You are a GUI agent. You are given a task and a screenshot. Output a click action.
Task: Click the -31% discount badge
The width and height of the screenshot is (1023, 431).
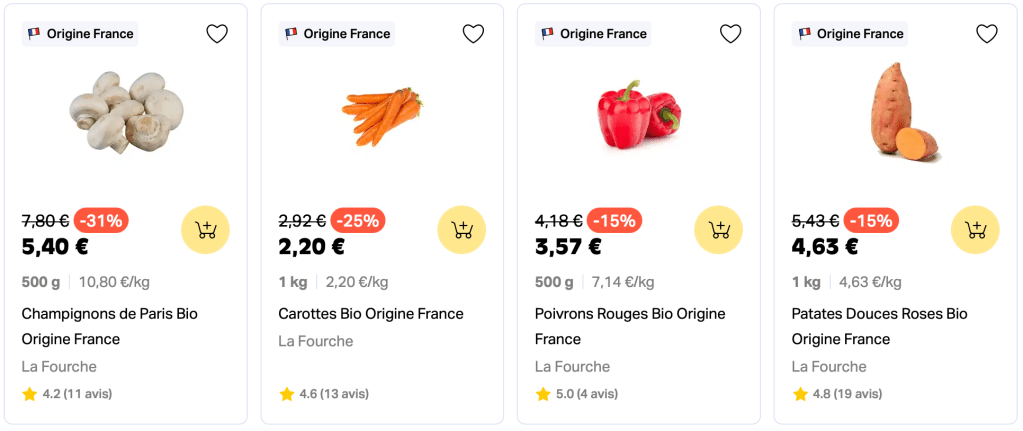coord(102,221)
